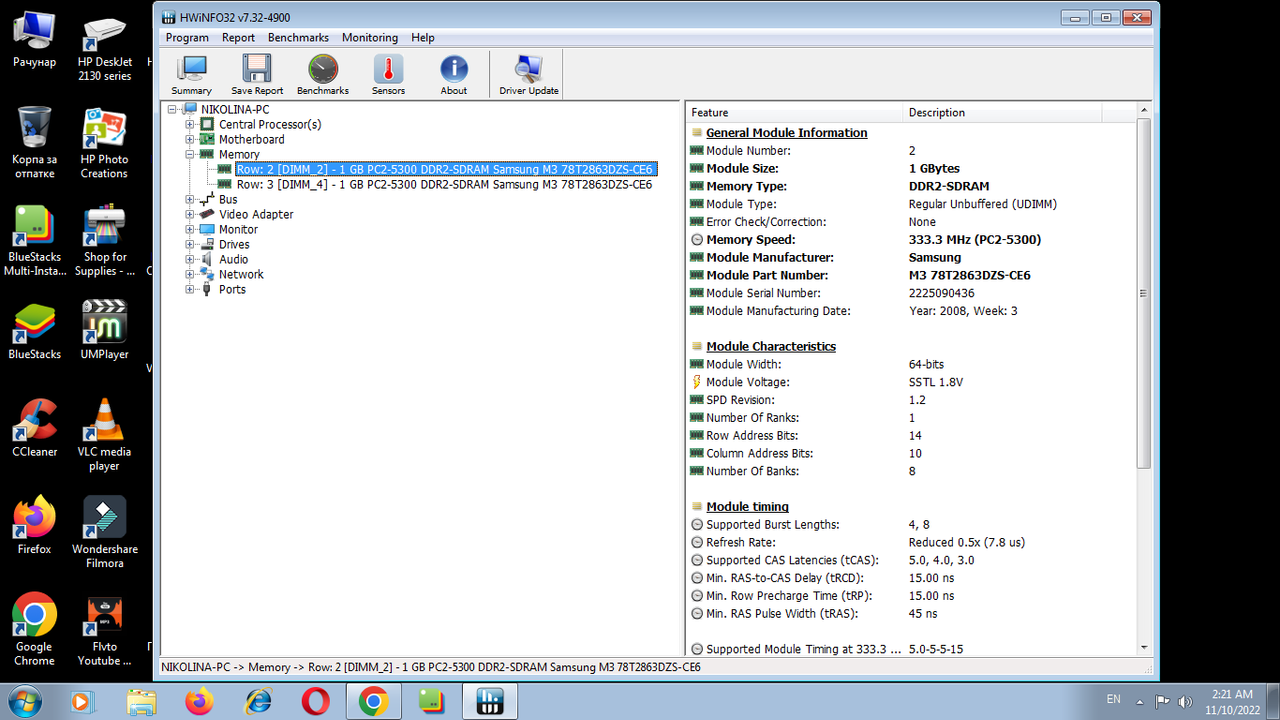Select the Audio speaker tree icon

207,259
